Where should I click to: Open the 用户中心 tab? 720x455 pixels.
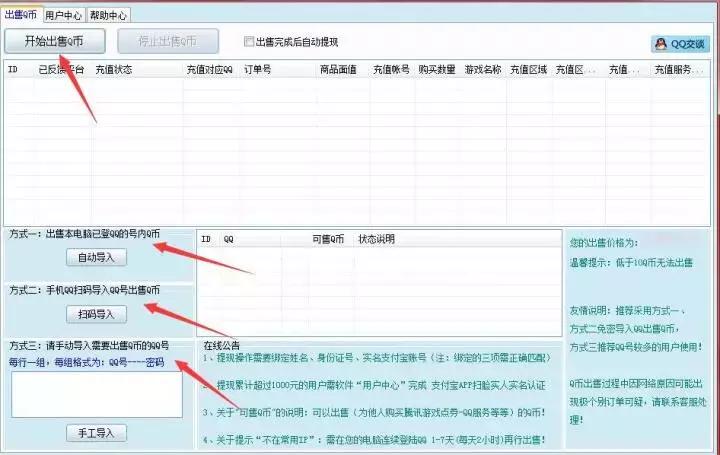point(63,16)
